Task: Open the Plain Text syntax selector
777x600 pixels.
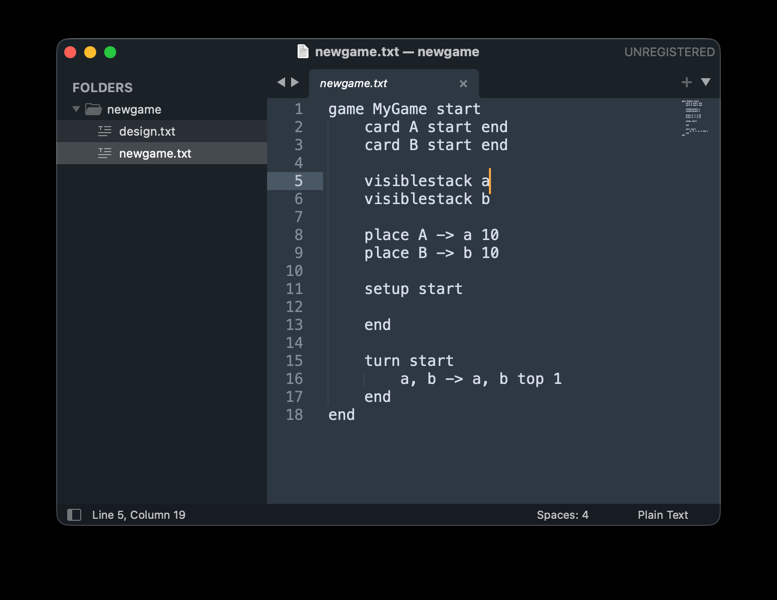Action: pos(662,515)
